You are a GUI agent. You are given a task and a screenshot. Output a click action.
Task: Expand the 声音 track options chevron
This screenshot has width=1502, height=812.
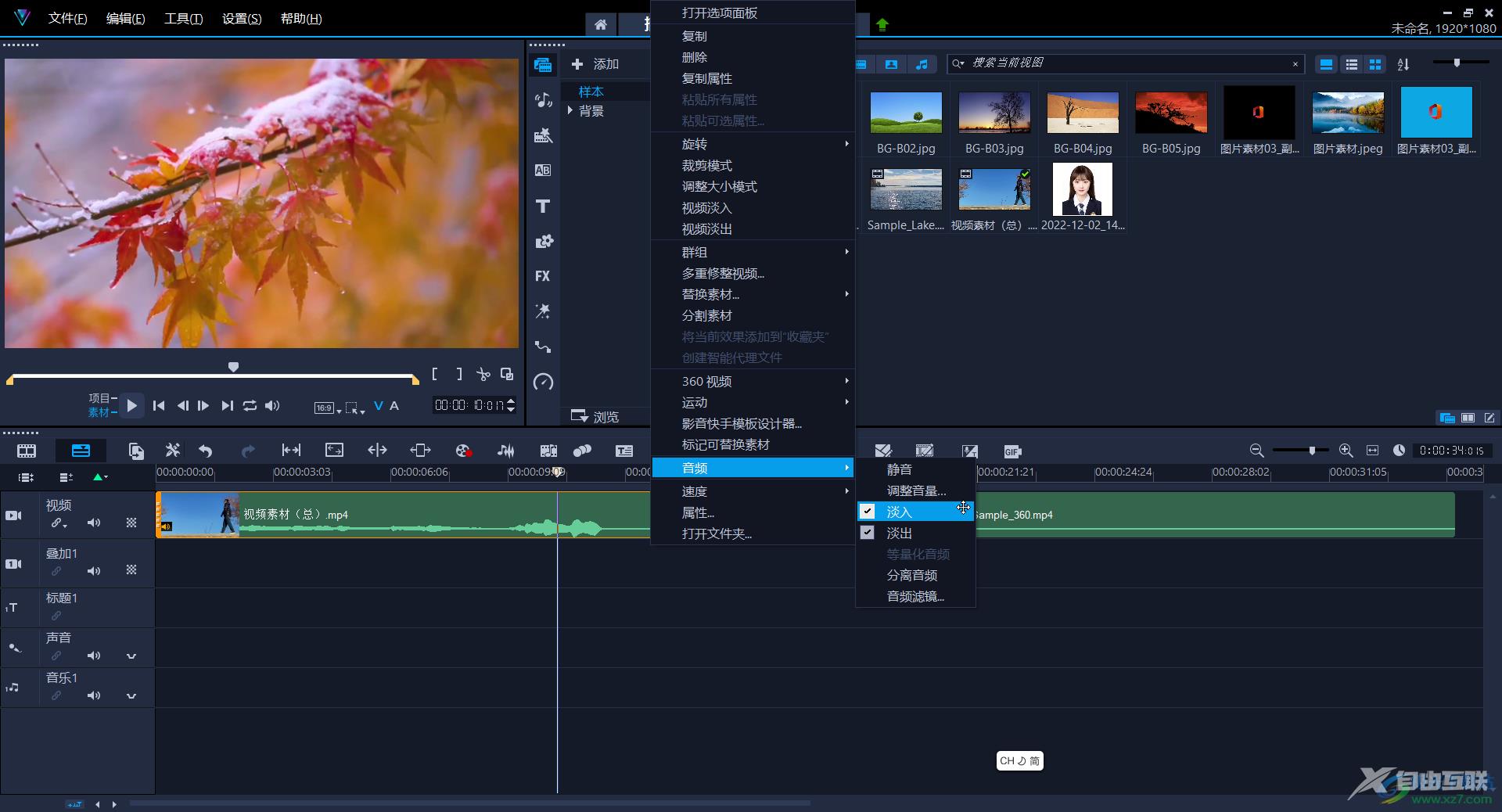pos(131,656)
